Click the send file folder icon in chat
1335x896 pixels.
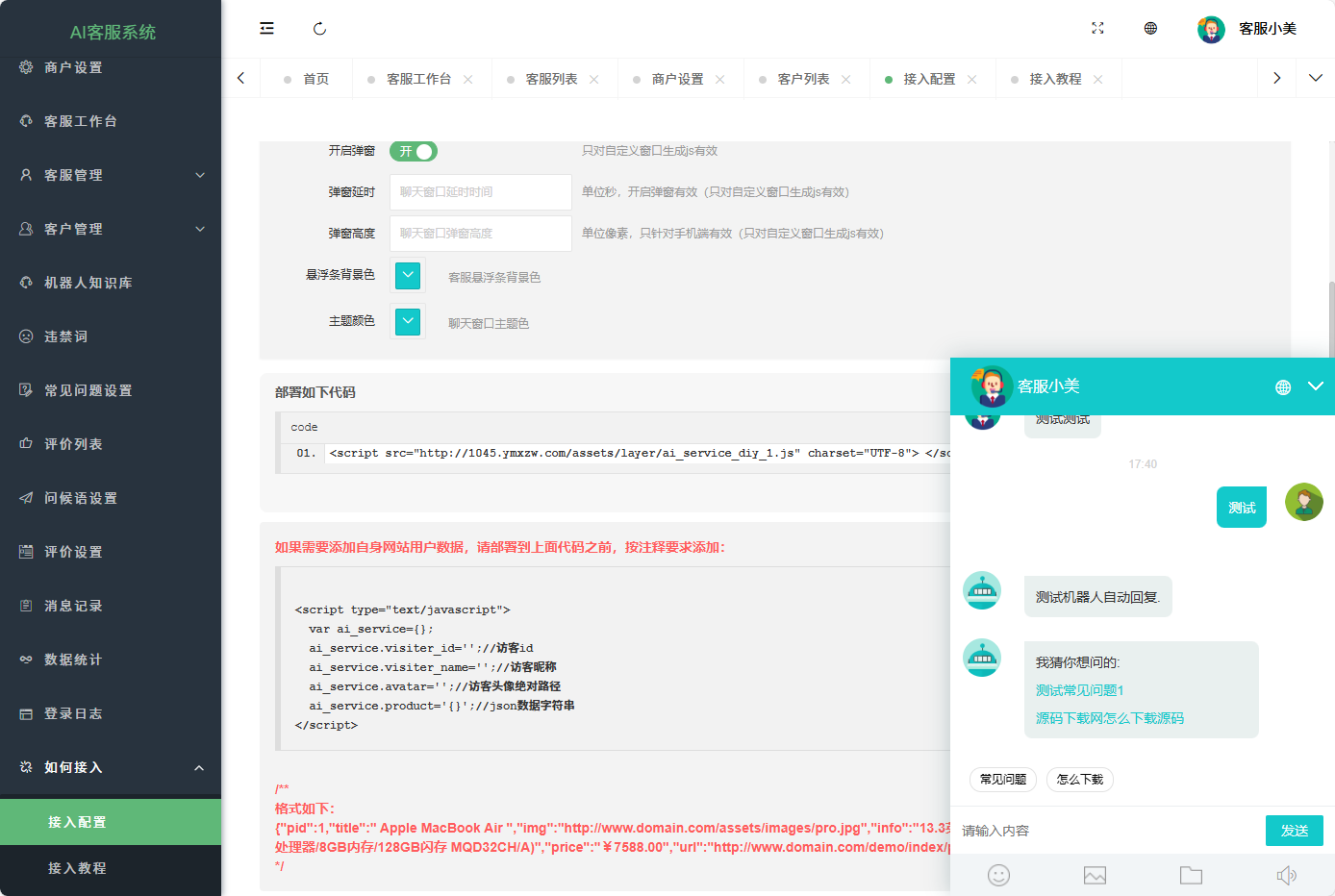point(1191,875)
